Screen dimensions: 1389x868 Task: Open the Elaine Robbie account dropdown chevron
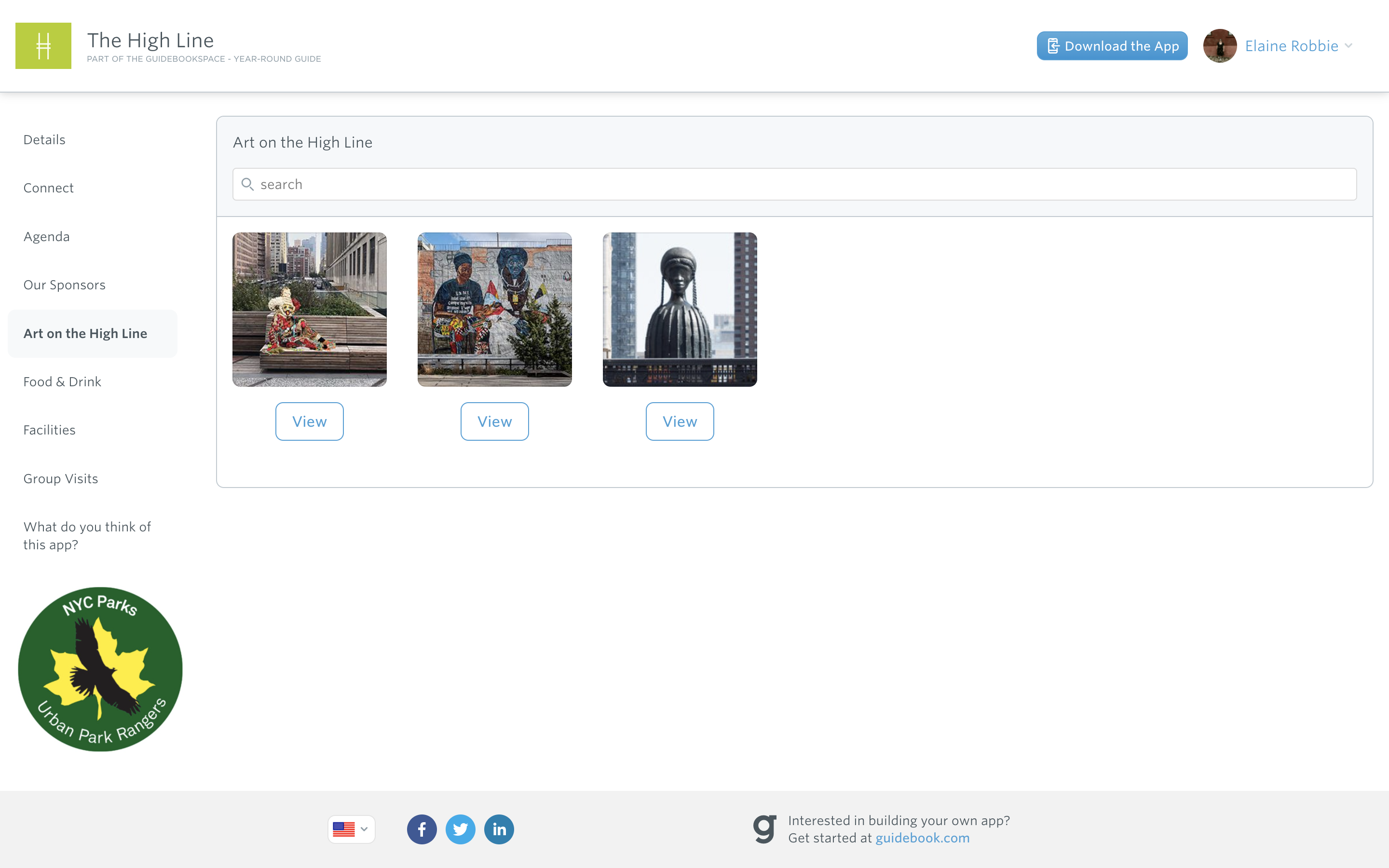tap(1349, 46)
